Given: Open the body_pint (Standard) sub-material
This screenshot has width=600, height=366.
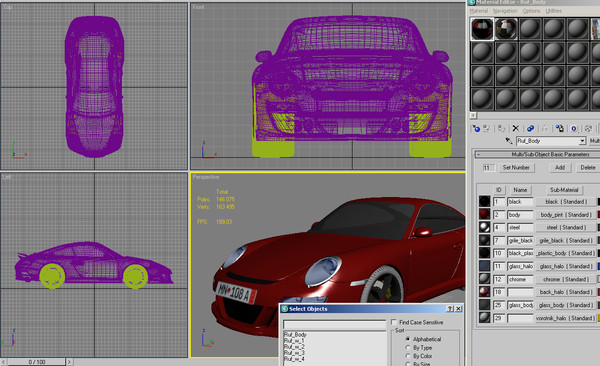Looking at the screenshot, I should point(566,215).
